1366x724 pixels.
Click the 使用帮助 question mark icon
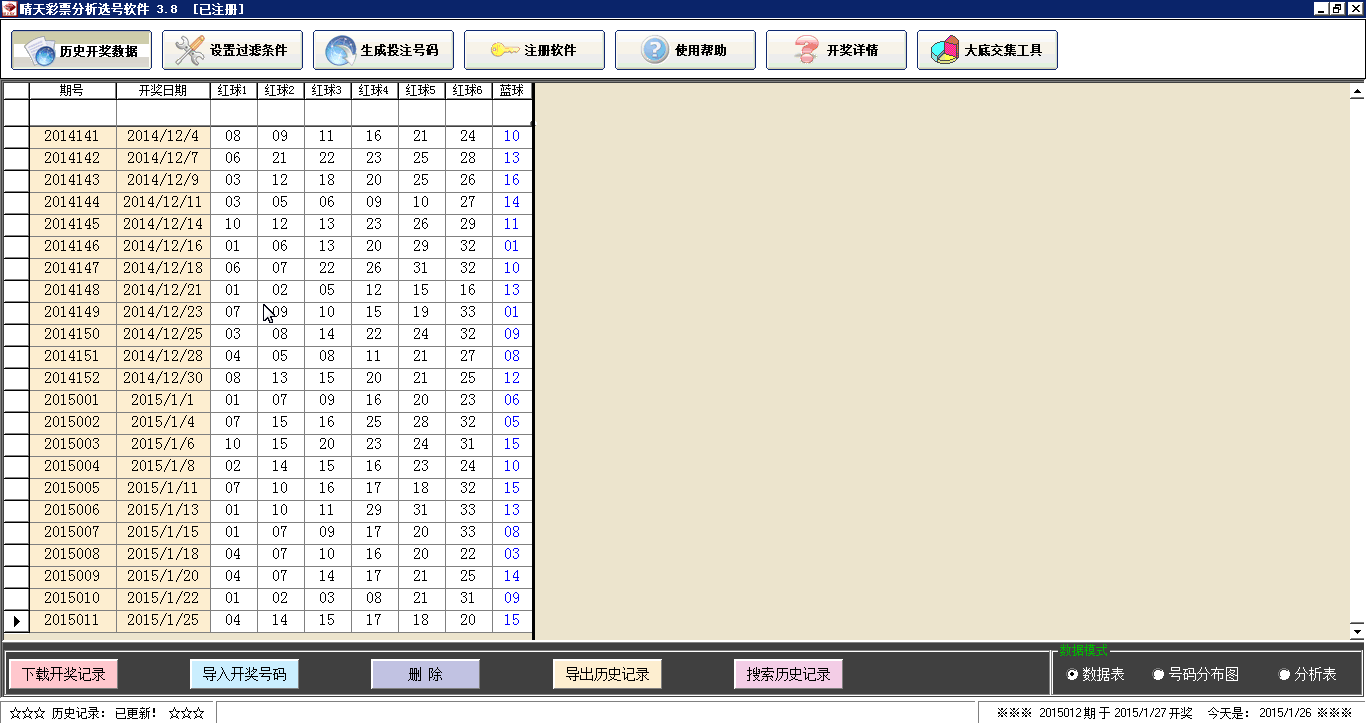tap(655, 50)
